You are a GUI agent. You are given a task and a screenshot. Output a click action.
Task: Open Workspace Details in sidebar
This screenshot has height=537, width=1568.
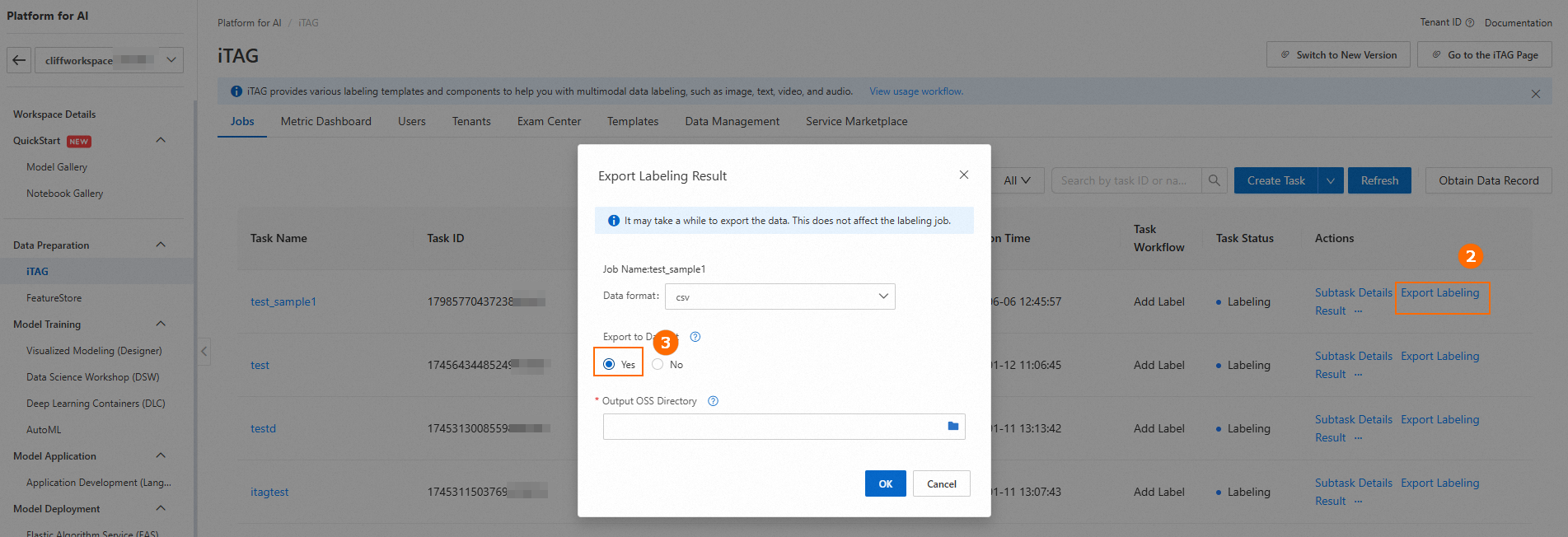tap(54, 114)
